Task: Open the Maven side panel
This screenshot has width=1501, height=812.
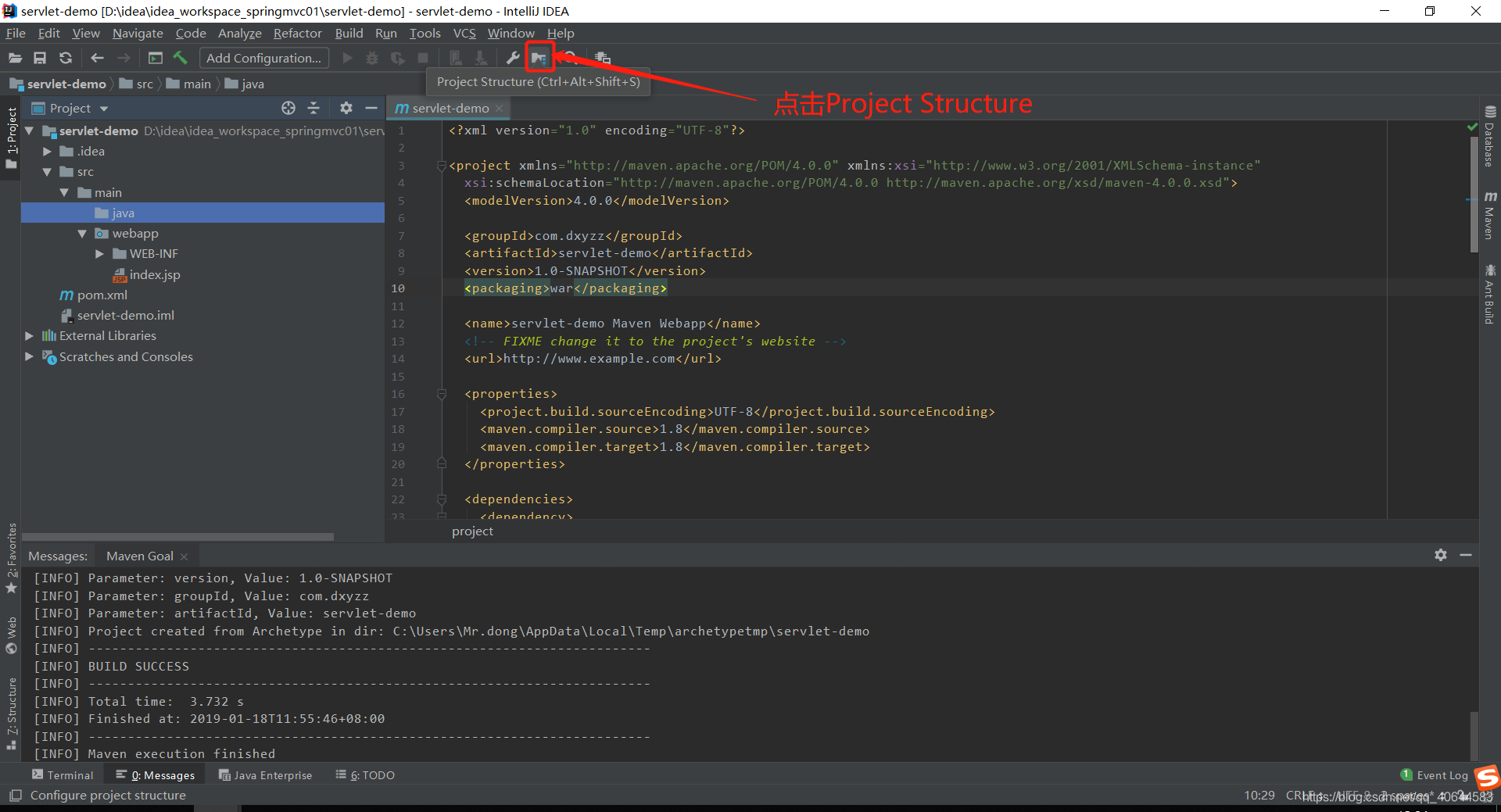Action: [x=1490, y=215]
